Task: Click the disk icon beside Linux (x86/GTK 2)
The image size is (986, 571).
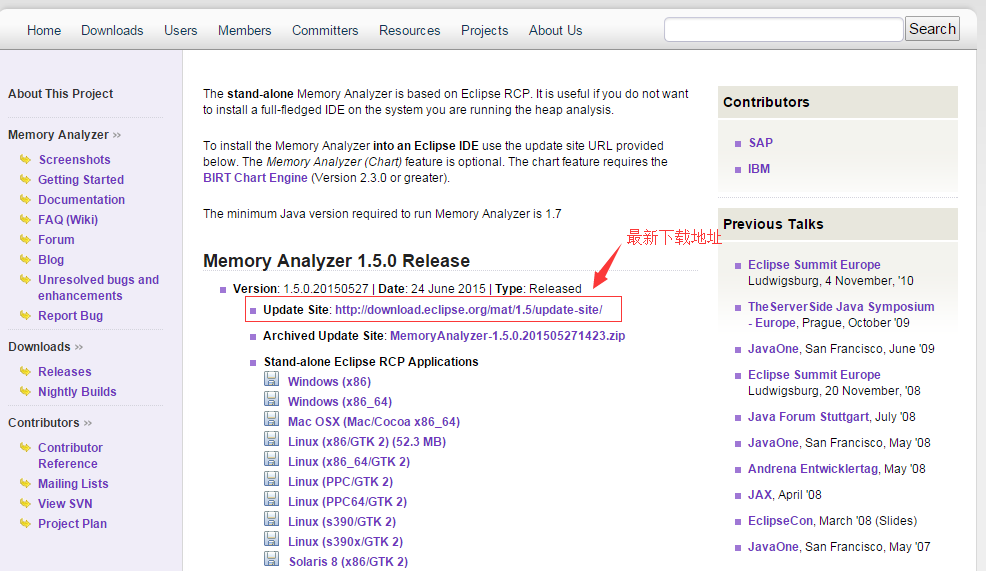Action: click(x=272, y=440)
